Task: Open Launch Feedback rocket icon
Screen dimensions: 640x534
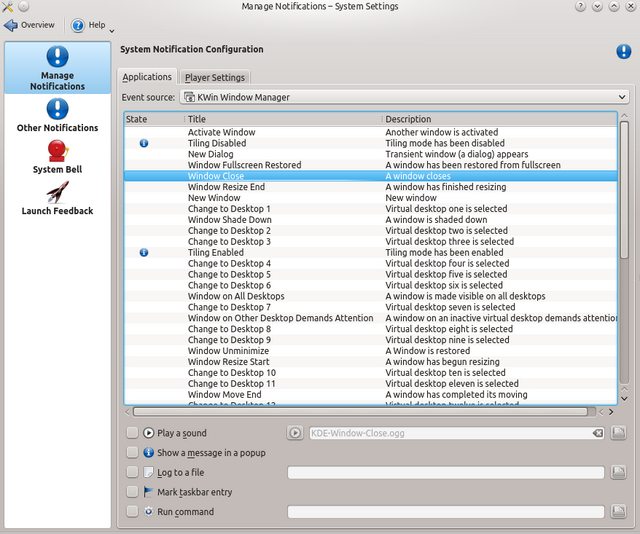Action: [x=57, y=193]
